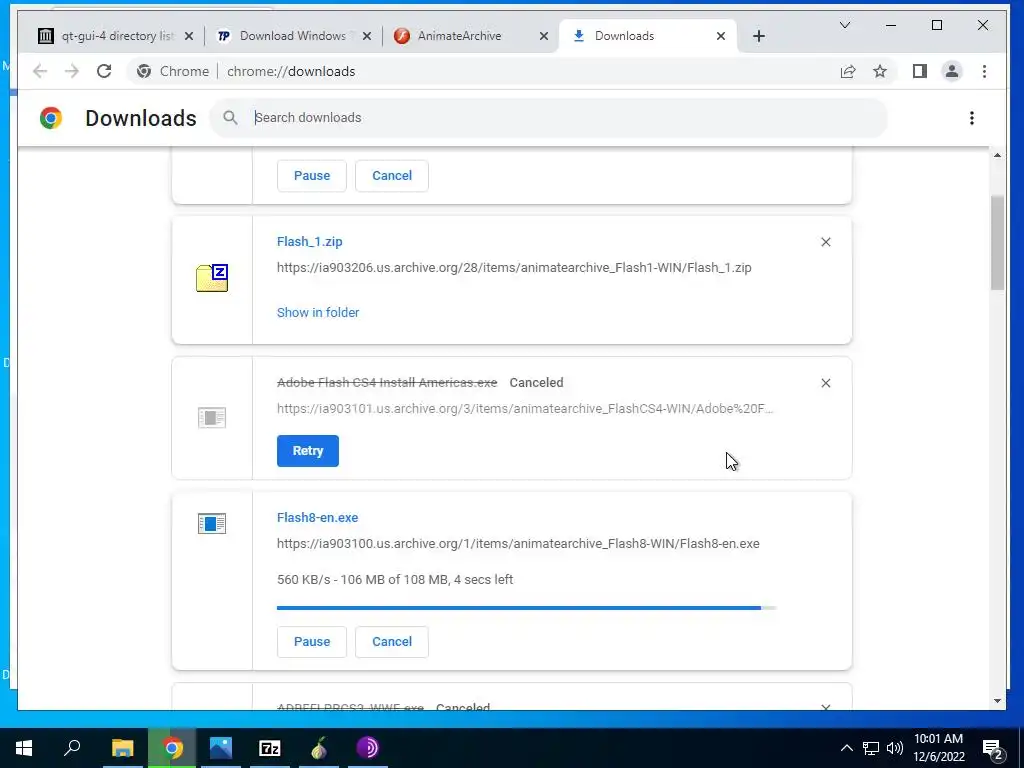The image size is (1024, 768).
Task: Open the Chrome profile avatar
Action: pos(952,71)
